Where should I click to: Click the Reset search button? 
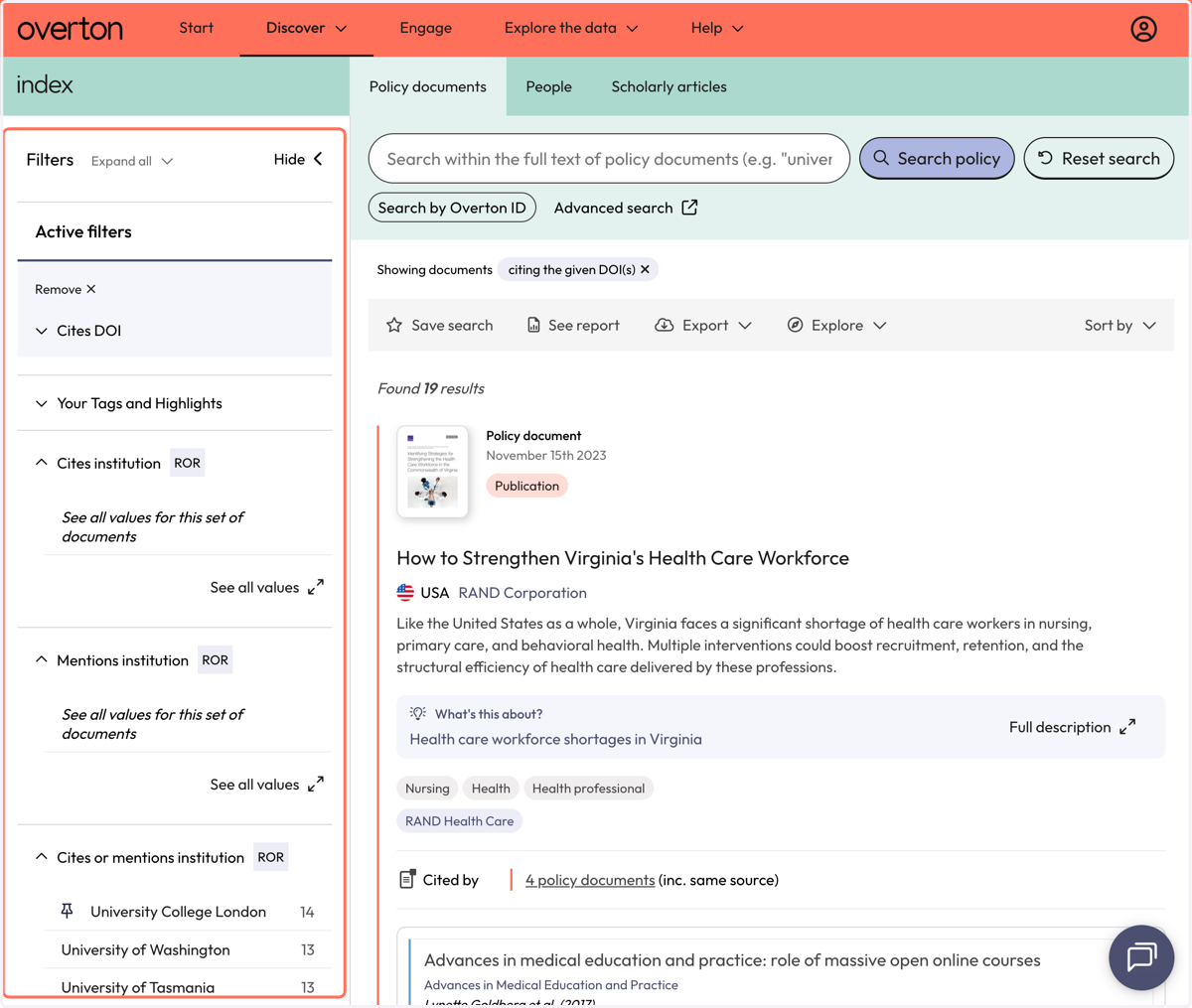[x=1099, y=158]
